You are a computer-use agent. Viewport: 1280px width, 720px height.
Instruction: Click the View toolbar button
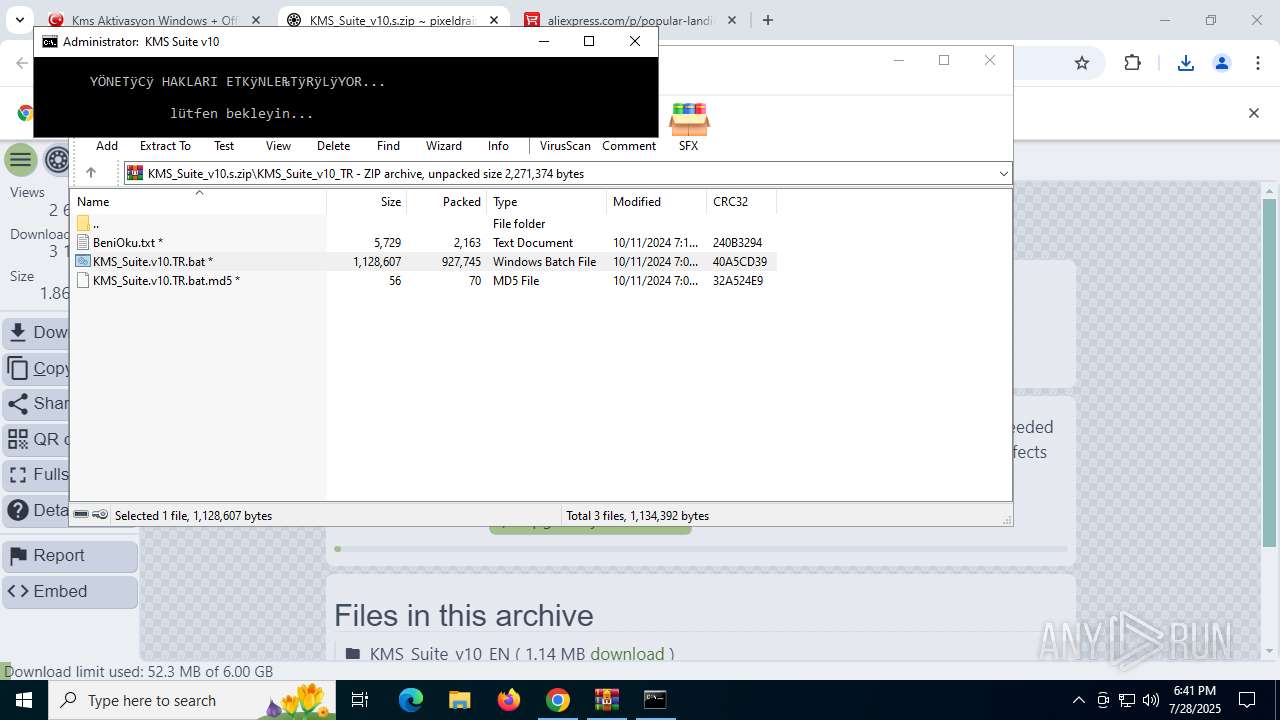pos(278,146)
